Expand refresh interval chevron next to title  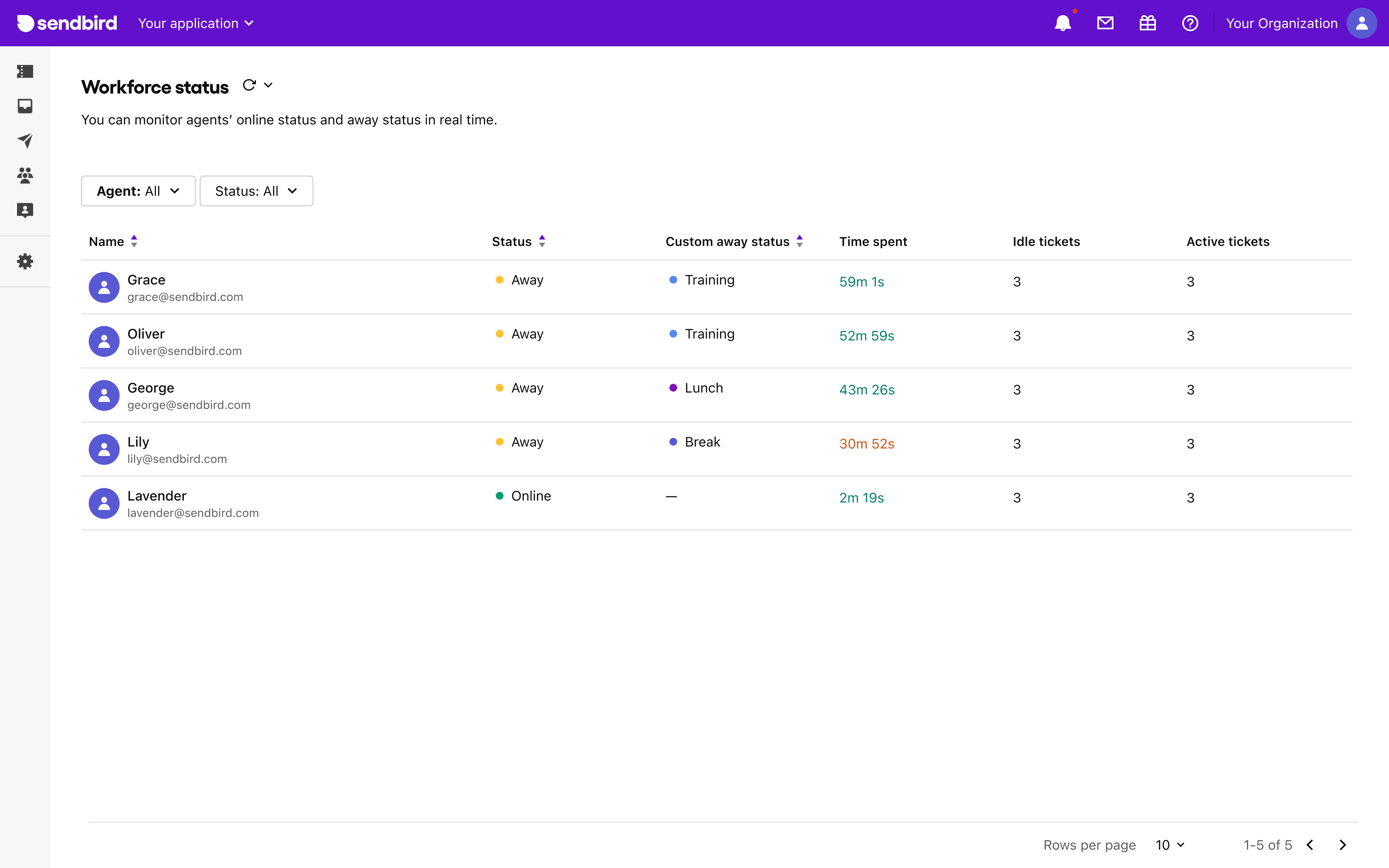tap(268, 85)
